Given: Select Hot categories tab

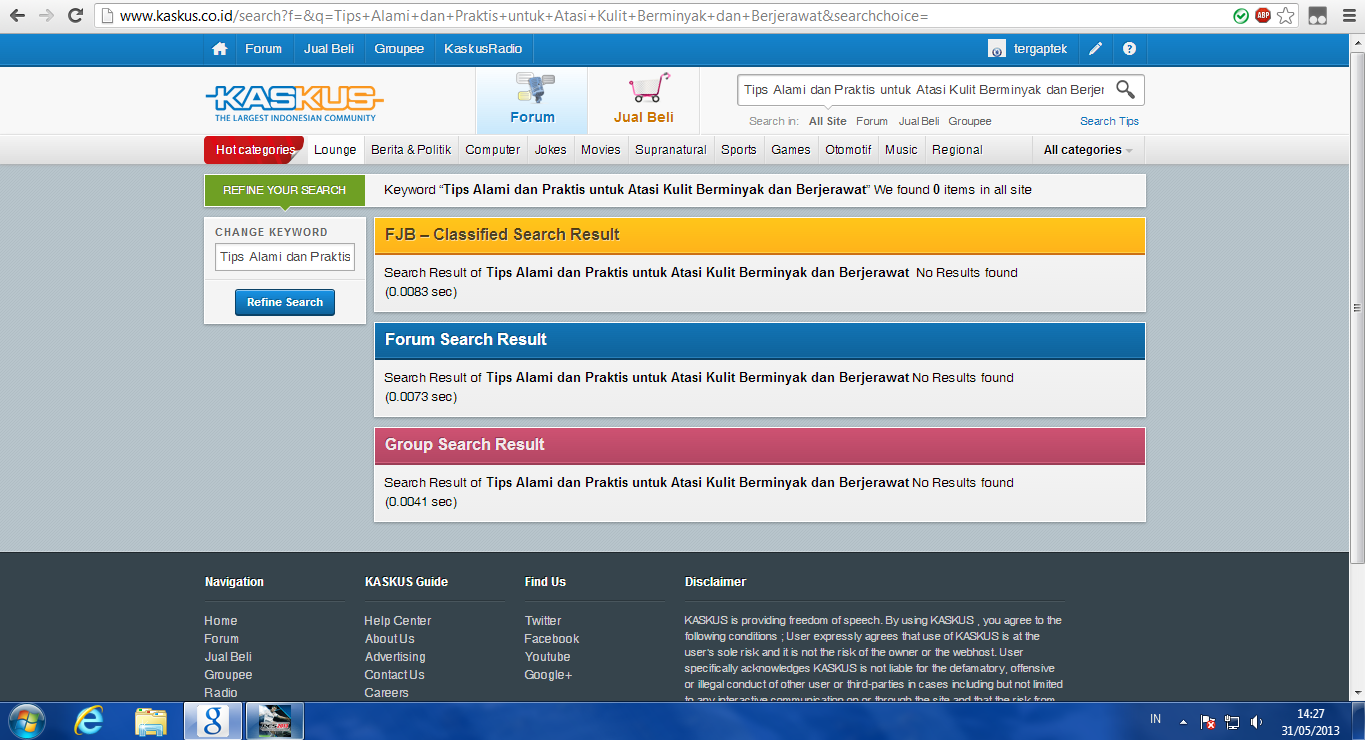Looking at the screenshot, I should coord(256,150).
